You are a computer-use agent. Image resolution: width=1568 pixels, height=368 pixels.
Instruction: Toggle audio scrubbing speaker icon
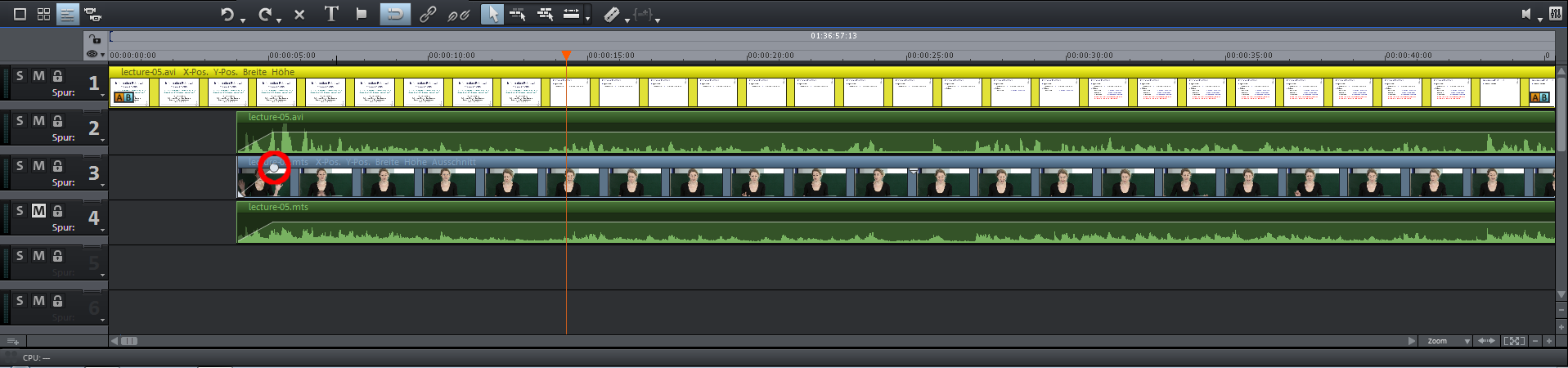[1526, 14]
